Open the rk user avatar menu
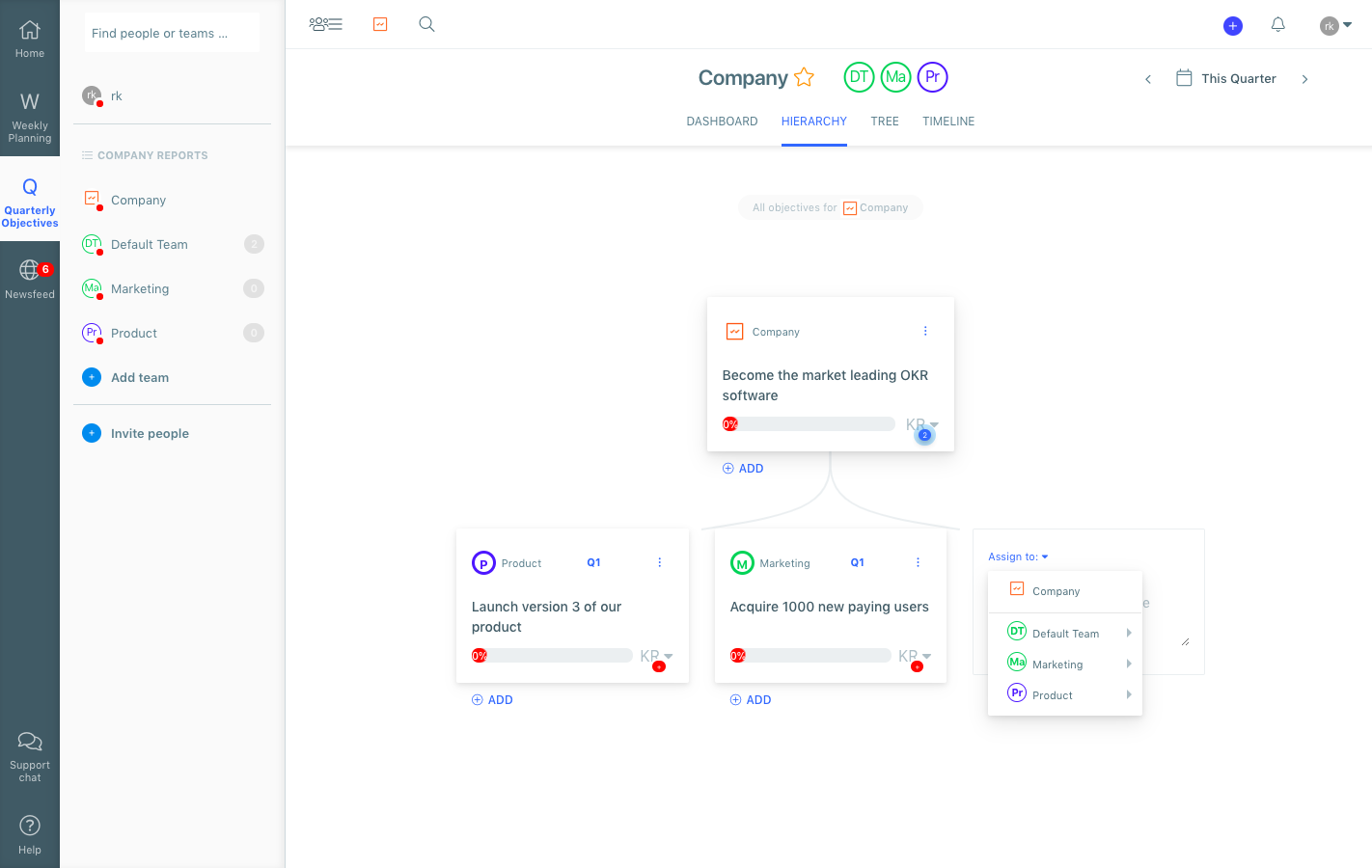Screen dimensions: 1372x868 tap(1336, 26)
